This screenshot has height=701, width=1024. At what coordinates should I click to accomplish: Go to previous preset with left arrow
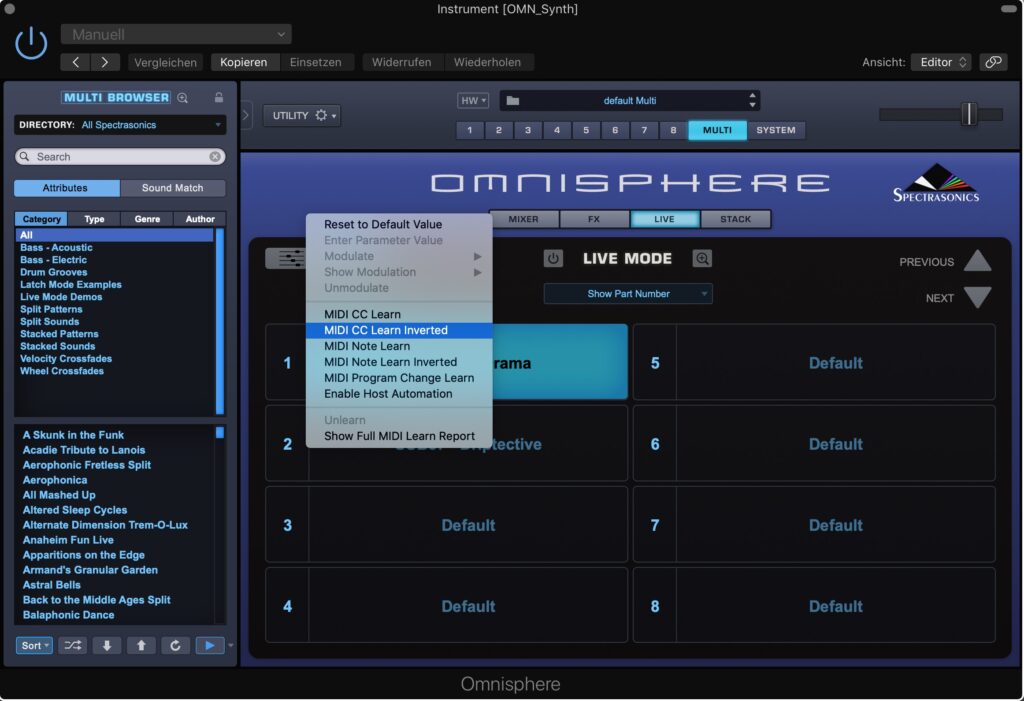[x=75, y=62]
